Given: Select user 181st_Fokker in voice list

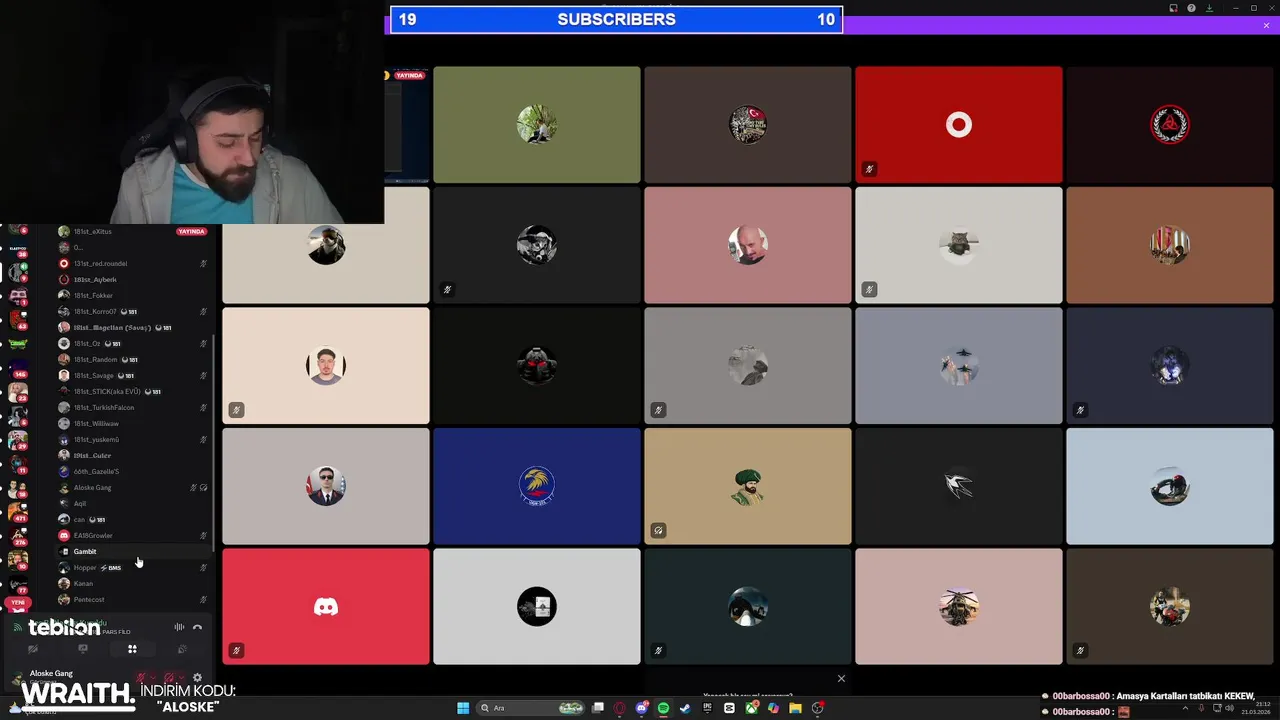Looking at the screenshot, I should click(133, 295).
